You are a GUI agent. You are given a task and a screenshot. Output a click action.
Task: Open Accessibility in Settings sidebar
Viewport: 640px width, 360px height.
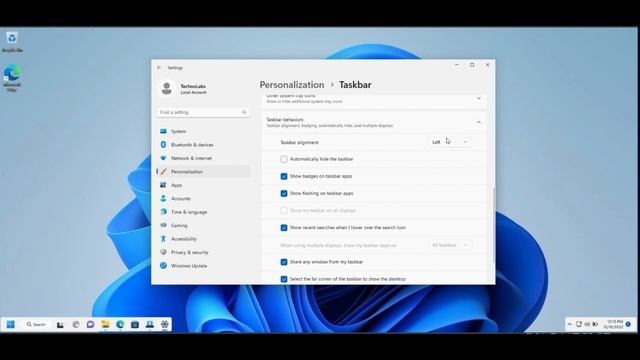coord(203,239)
